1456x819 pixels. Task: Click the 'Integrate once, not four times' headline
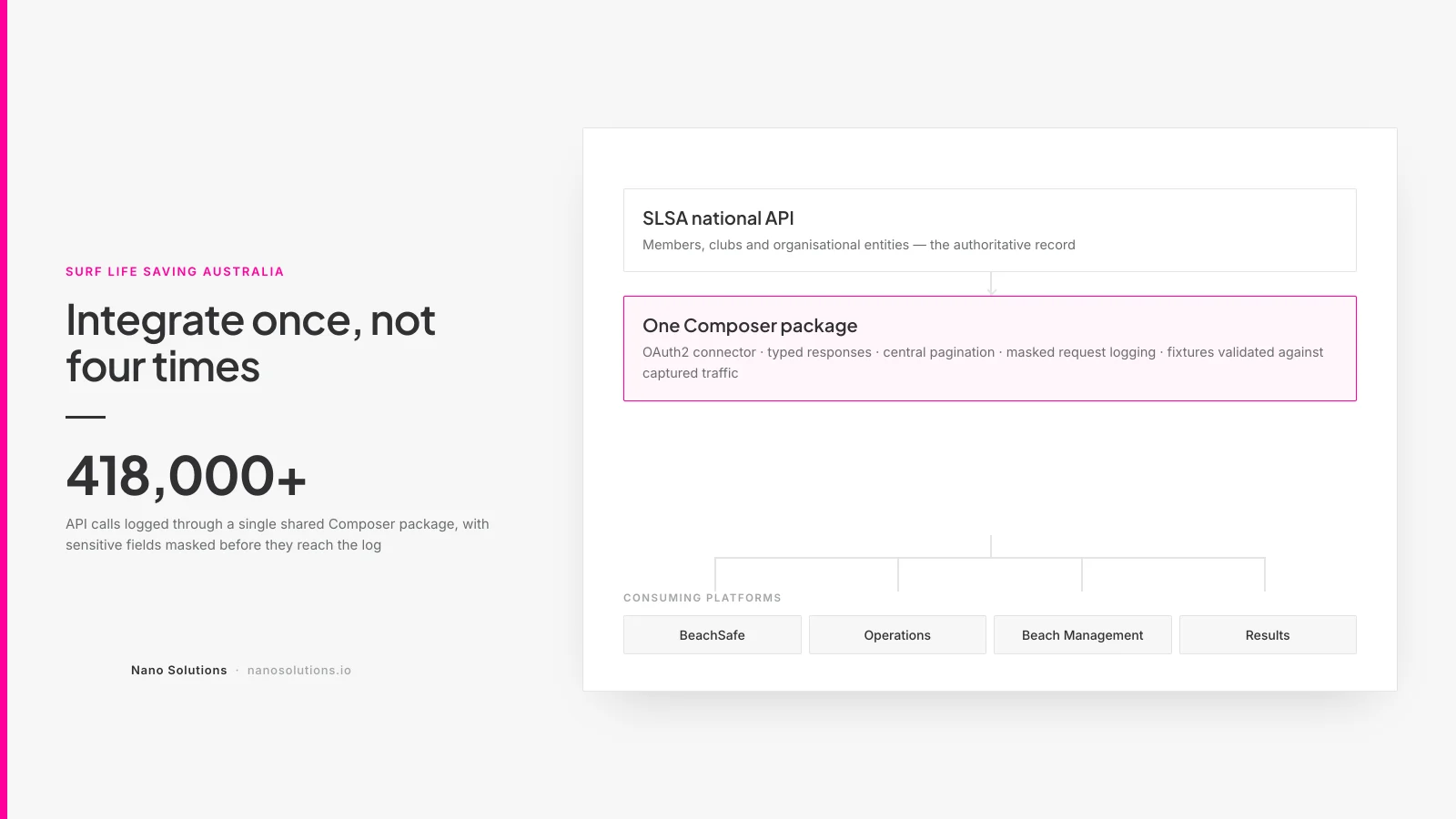point(250,344)
